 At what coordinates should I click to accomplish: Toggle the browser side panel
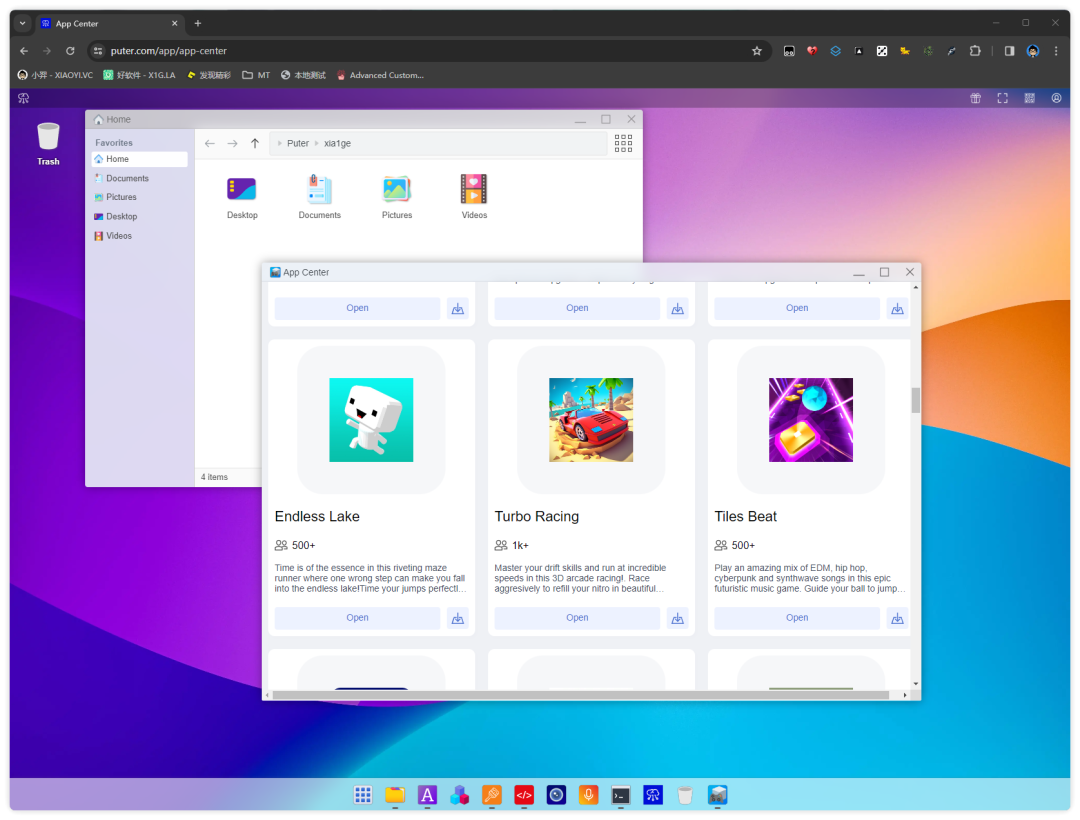pyautogui.click(x=1009, y=51)
